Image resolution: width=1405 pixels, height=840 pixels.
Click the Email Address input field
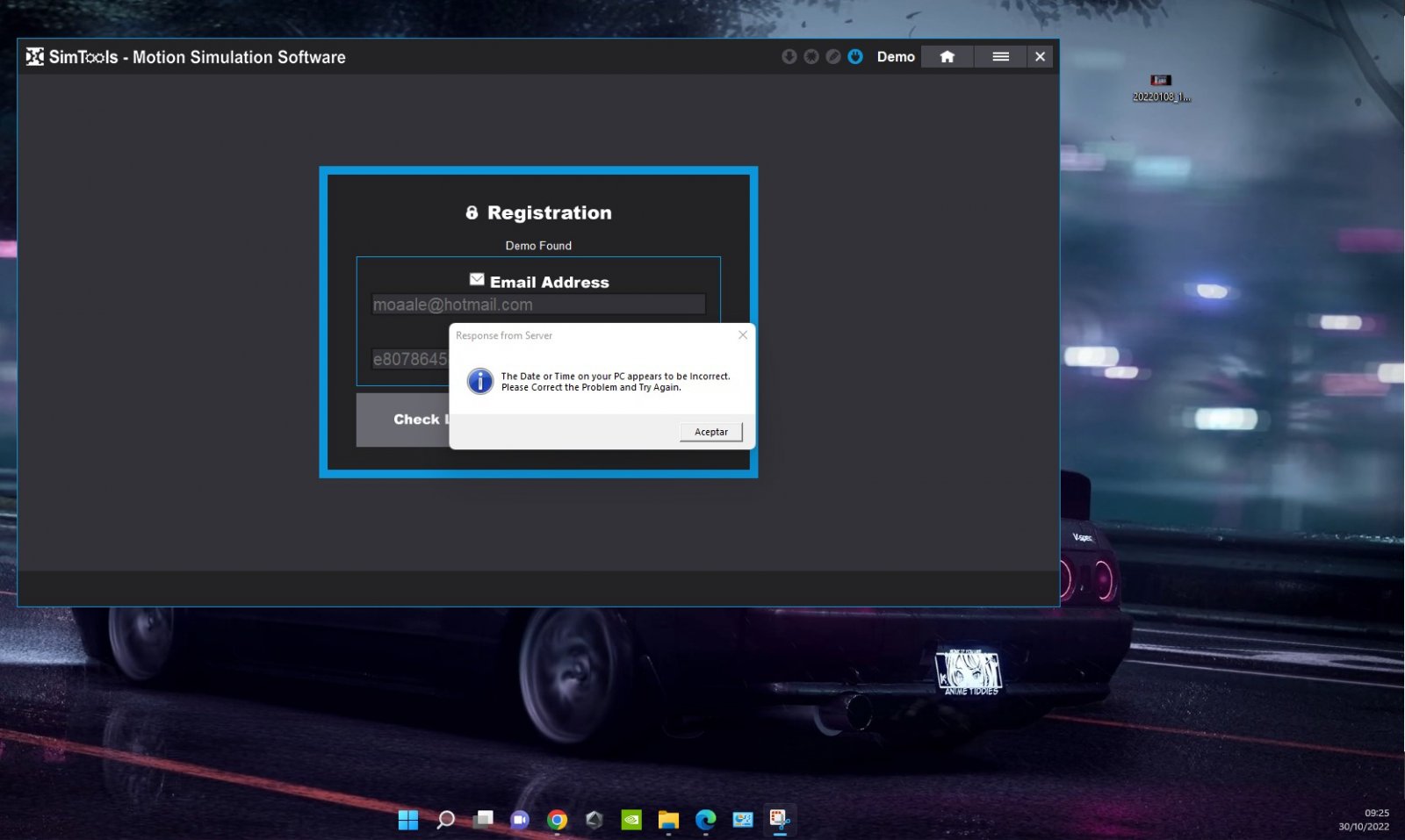538,305
